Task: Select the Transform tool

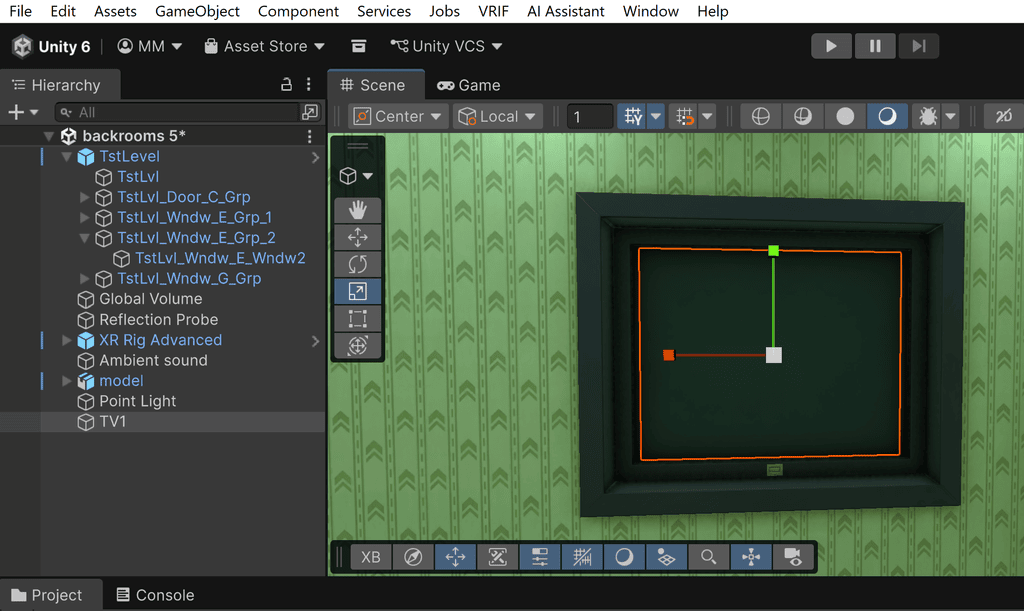Action: pyautogui.click(x=357, y=345)
